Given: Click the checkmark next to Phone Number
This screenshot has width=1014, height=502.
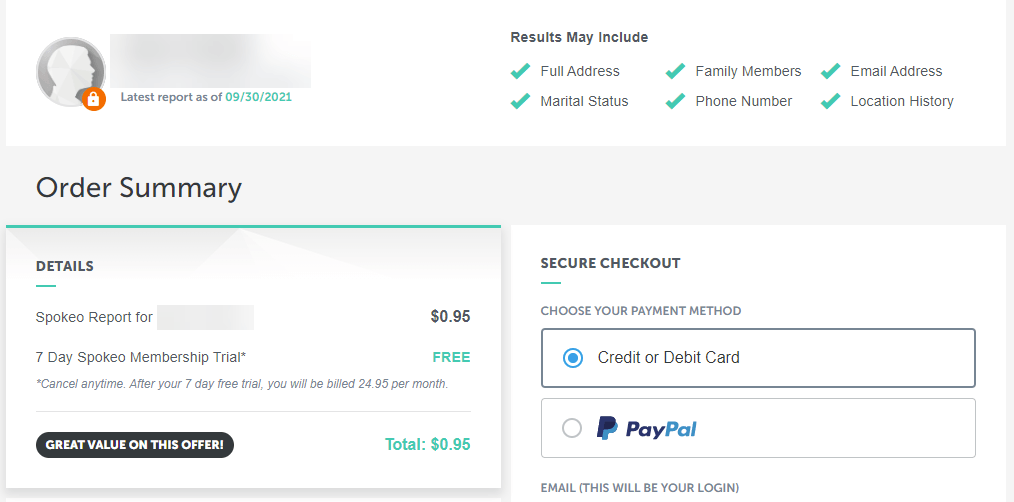Looking at the screenshot, I should [x=675, y=101].
